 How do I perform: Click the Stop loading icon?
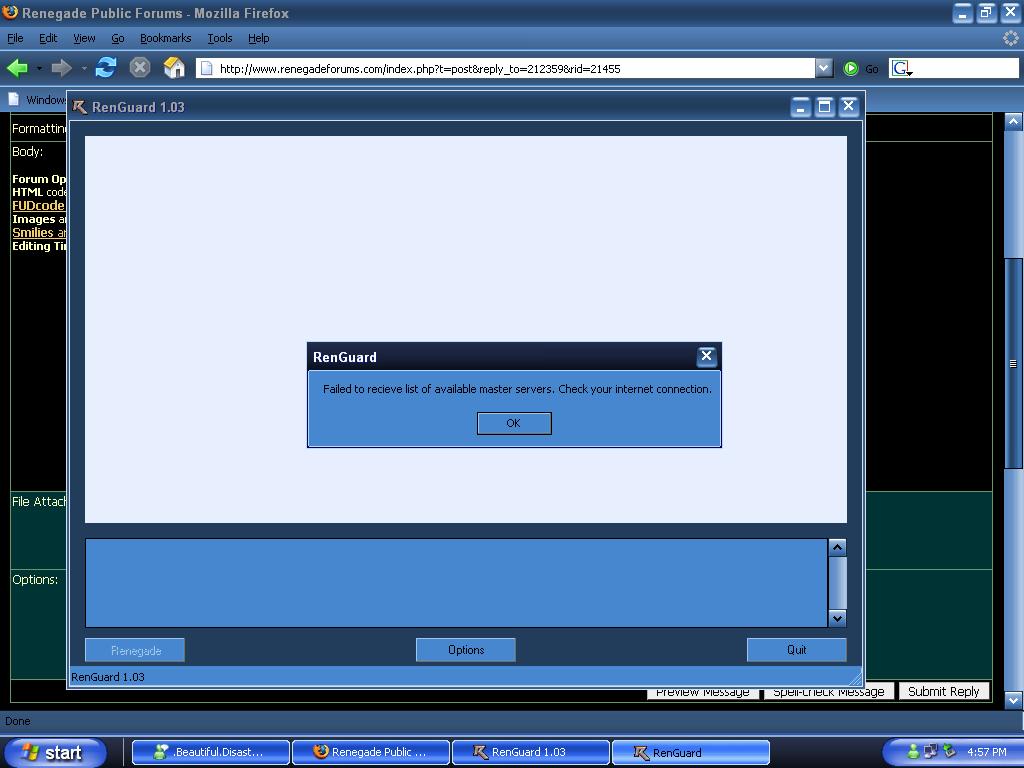tap(140, 68)
